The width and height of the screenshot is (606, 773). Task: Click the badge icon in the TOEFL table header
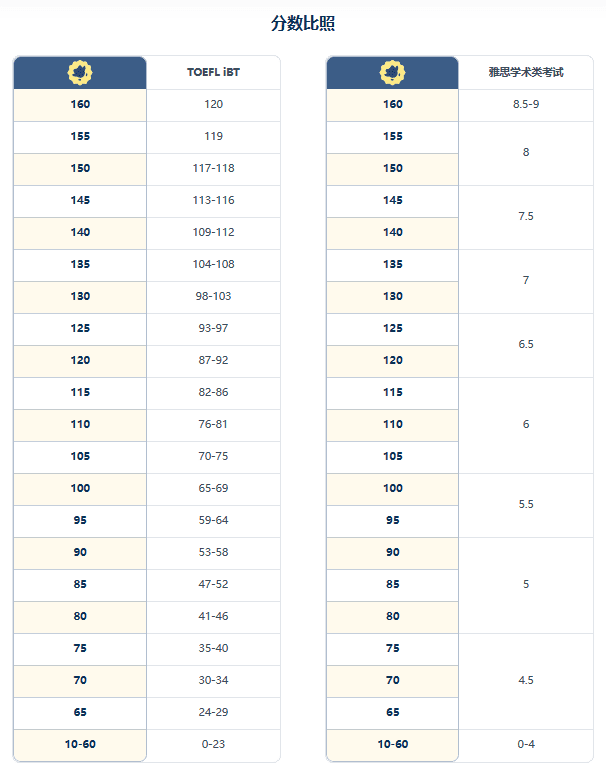[80, 72]
